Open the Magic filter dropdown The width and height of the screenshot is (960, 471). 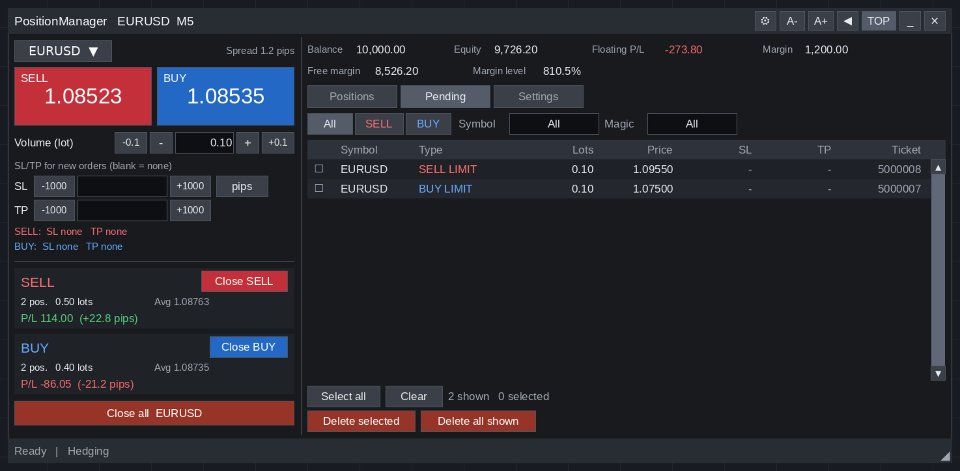coord(692,124)
